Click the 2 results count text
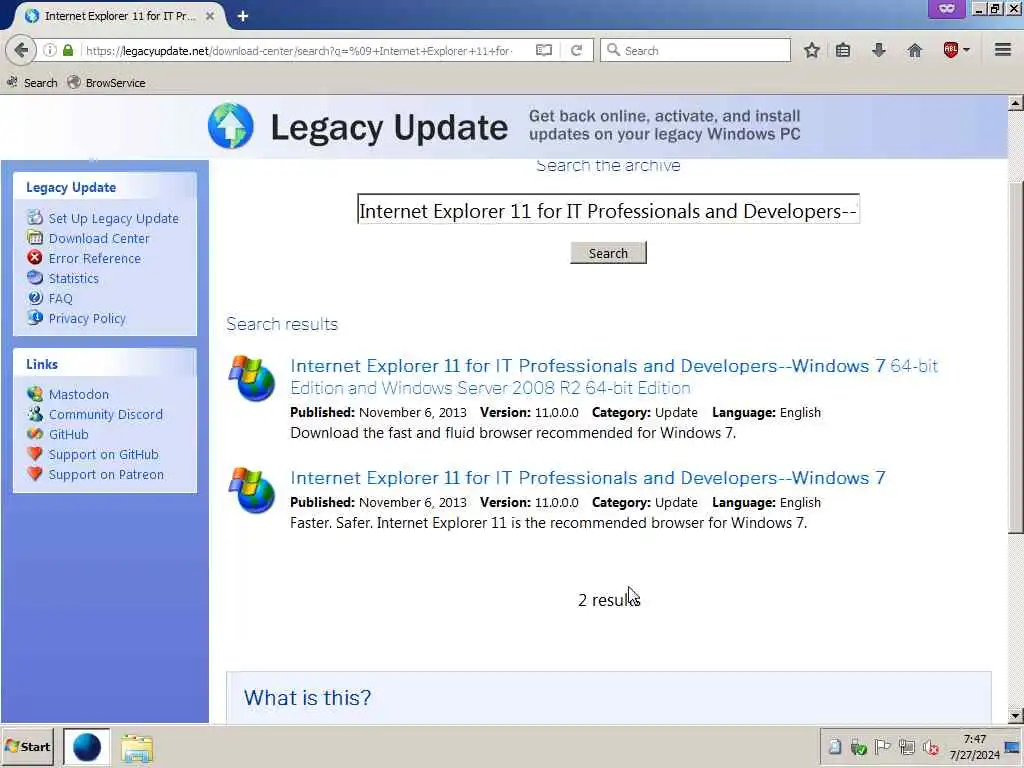The width and height of the screenshot is (1024, 768). click(609, 600)
